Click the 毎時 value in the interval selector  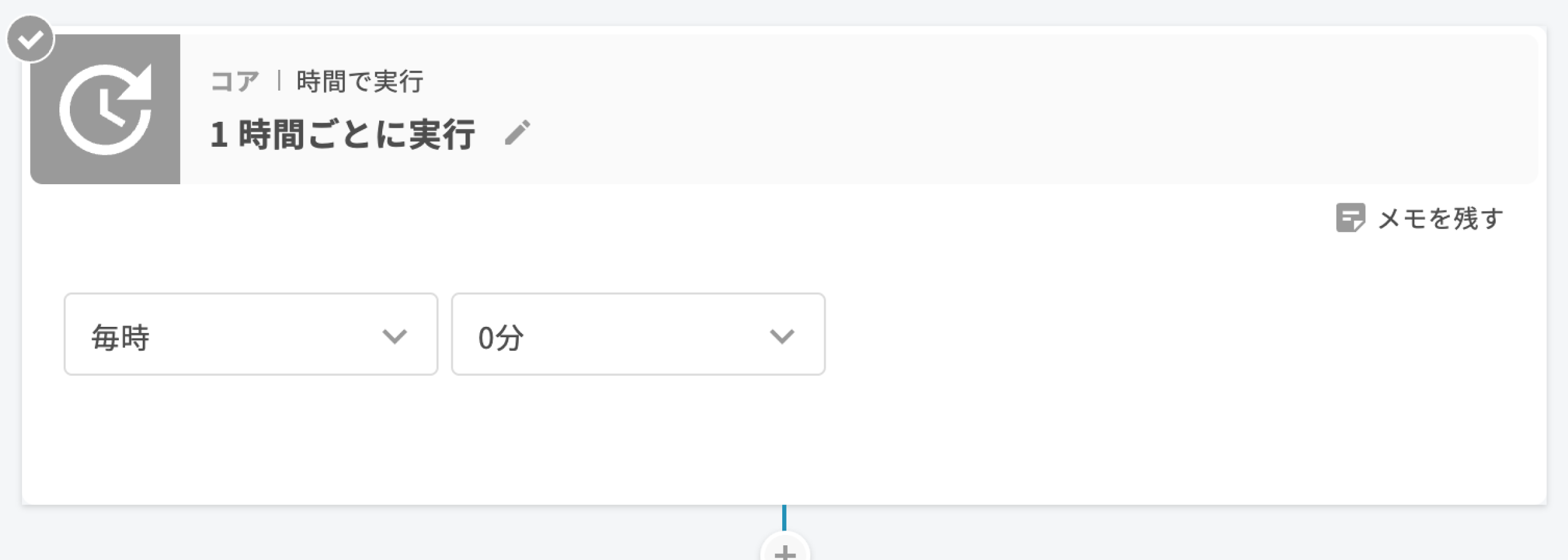pyautogui.click(x=121, y=337)
